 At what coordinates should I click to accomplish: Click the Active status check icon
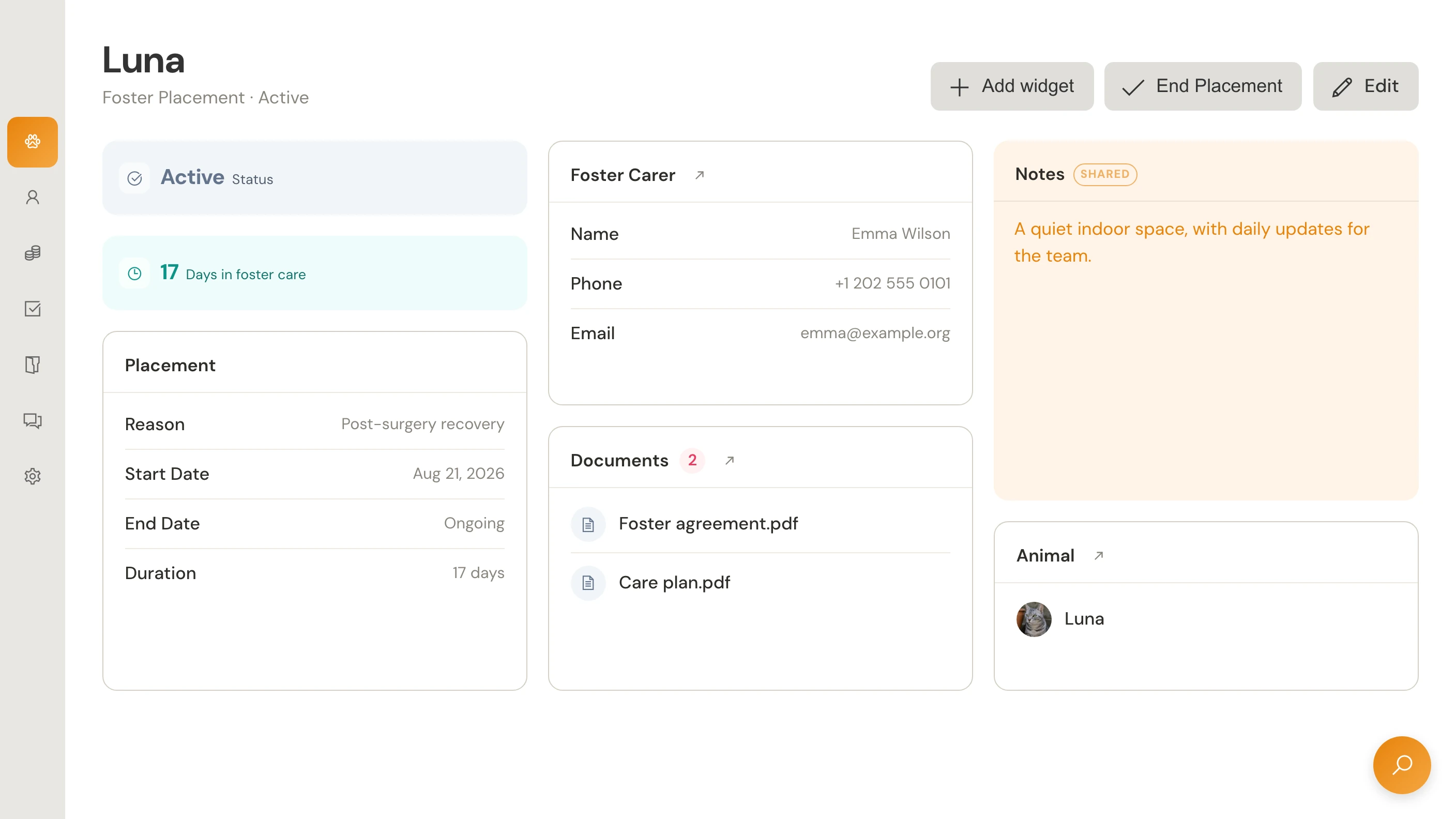[134, 178]
